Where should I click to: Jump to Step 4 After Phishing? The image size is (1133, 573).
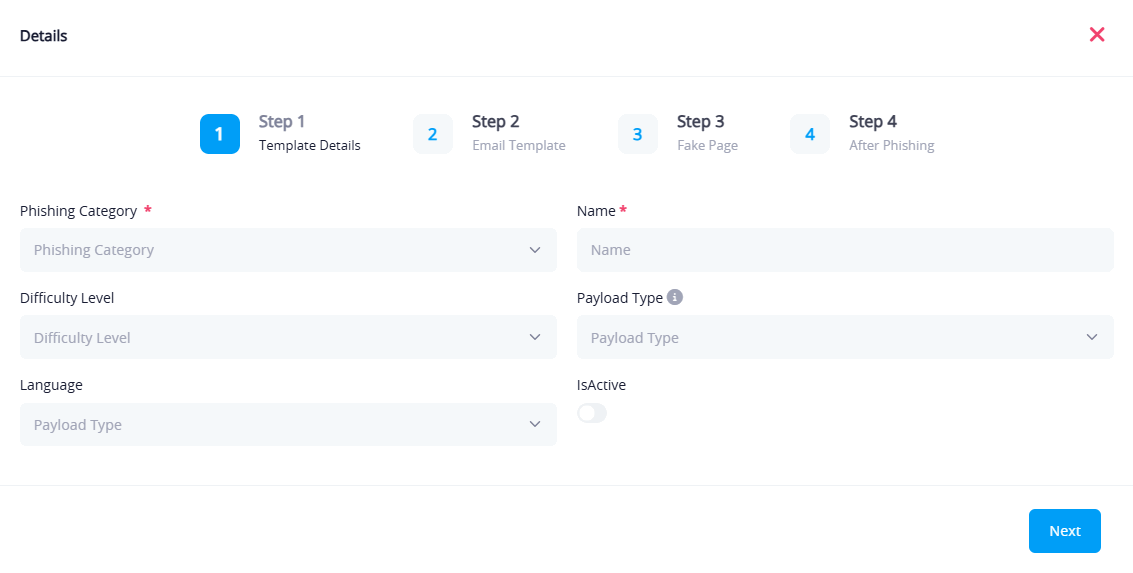(x=891, y=134)
